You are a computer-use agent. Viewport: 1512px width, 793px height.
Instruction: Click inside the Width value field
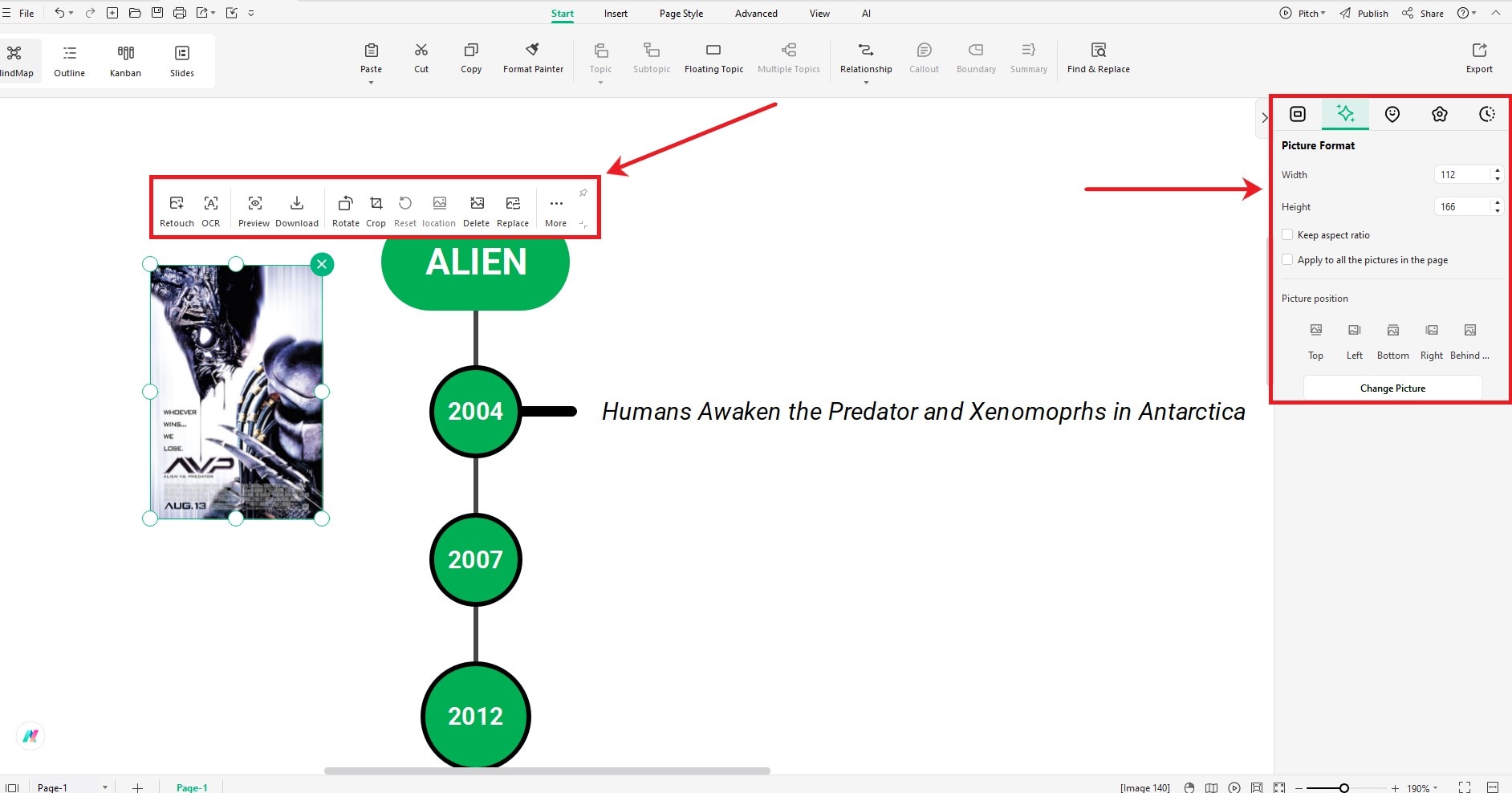pyautogui.click(x=1462, y=174)
